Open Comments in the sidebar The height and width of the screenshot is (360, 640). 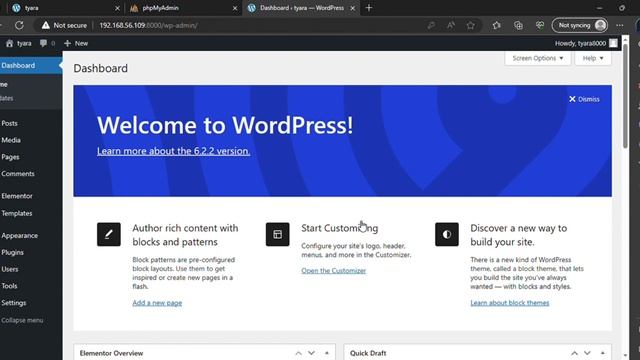[31, 173]
